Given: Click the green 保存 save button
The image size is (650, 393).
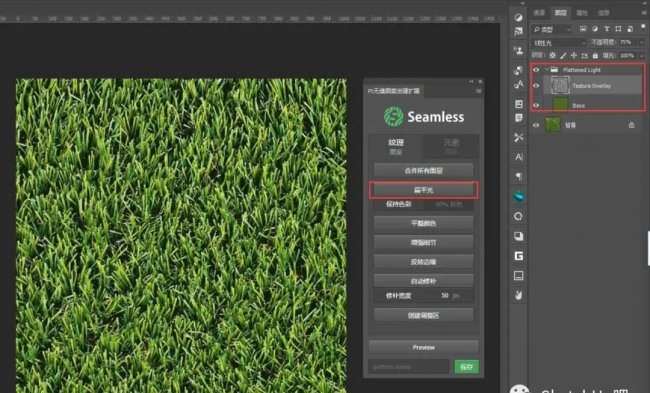Looking at the screenshot, I should [x=466, y=366].
